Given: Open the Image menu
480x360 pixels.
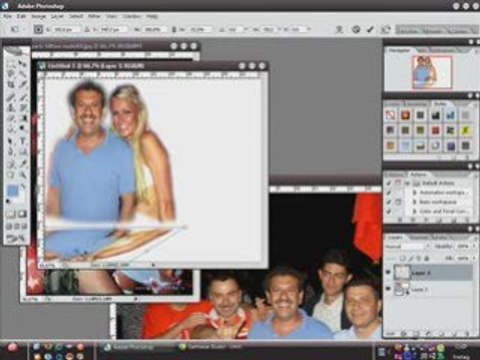Looking at the screenshot, I should 38,16.
